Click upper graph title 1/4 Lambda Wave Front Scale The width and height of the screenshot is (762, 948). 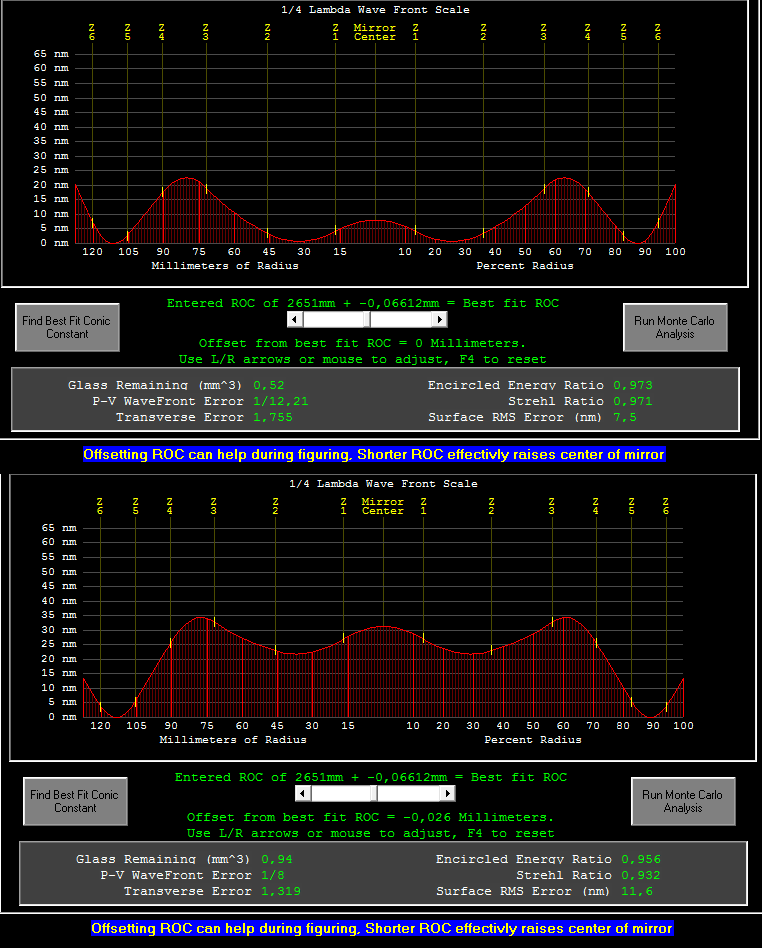tap(375, 10)
